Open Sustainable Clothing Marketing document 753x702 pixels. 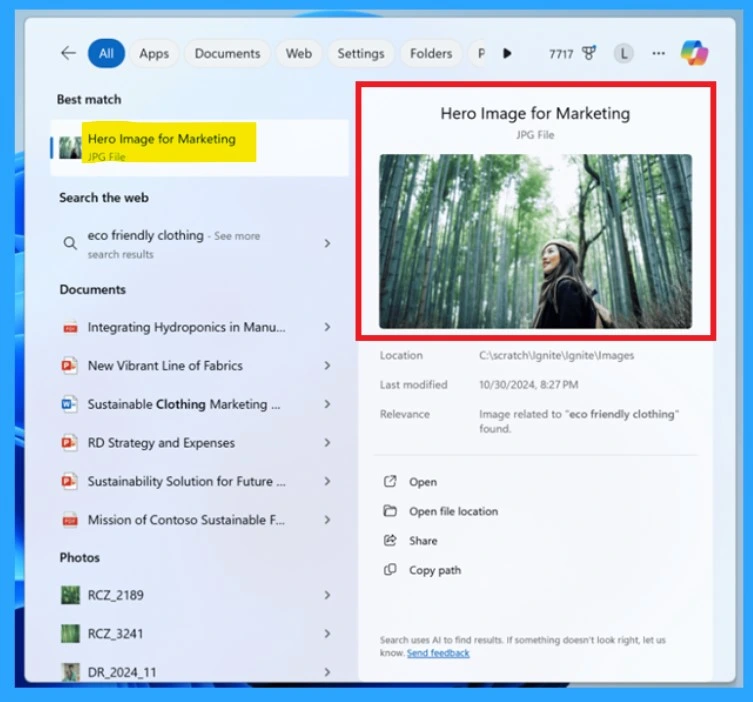tap(199, 404)
